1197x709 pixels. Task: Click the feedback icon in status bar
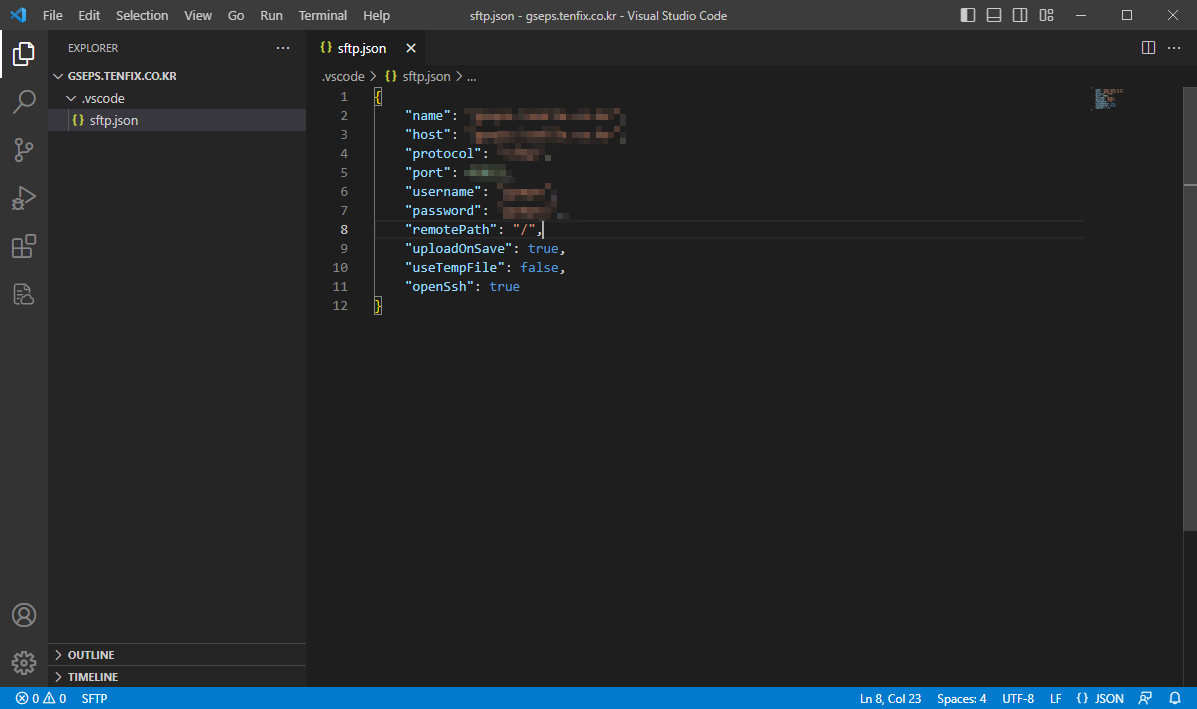(x=1145, y=698)
